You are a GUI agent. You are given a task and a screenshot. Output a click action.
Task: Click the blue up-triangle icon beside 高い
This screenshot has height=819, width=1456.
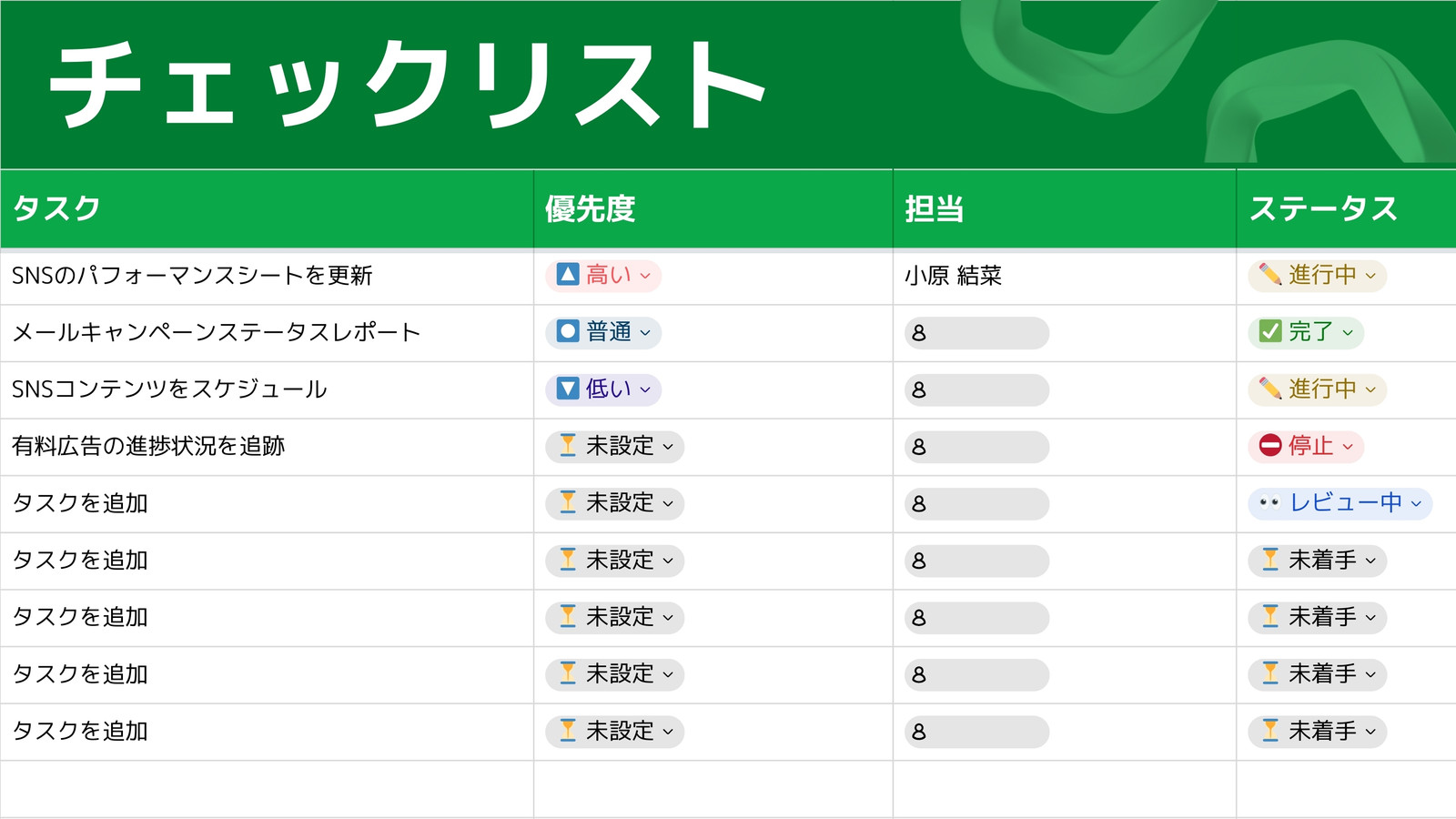point(568,274)
